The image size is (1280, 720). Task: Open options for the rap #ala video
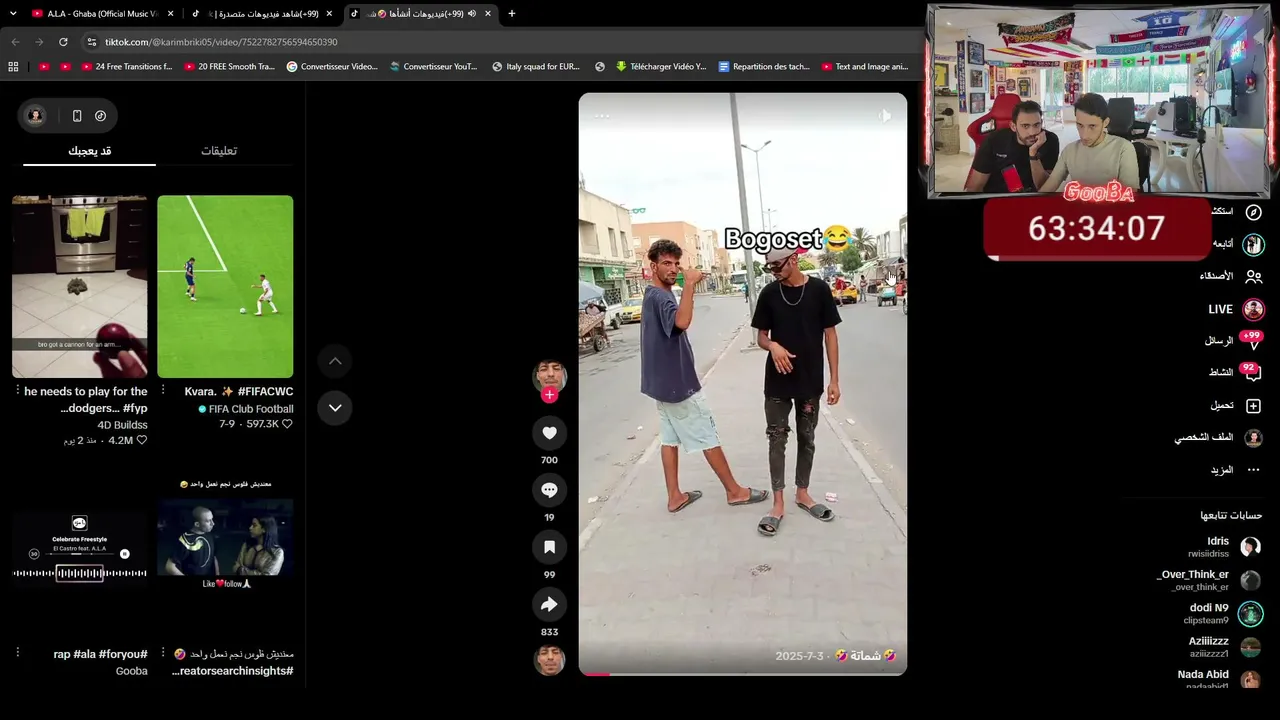18,652
